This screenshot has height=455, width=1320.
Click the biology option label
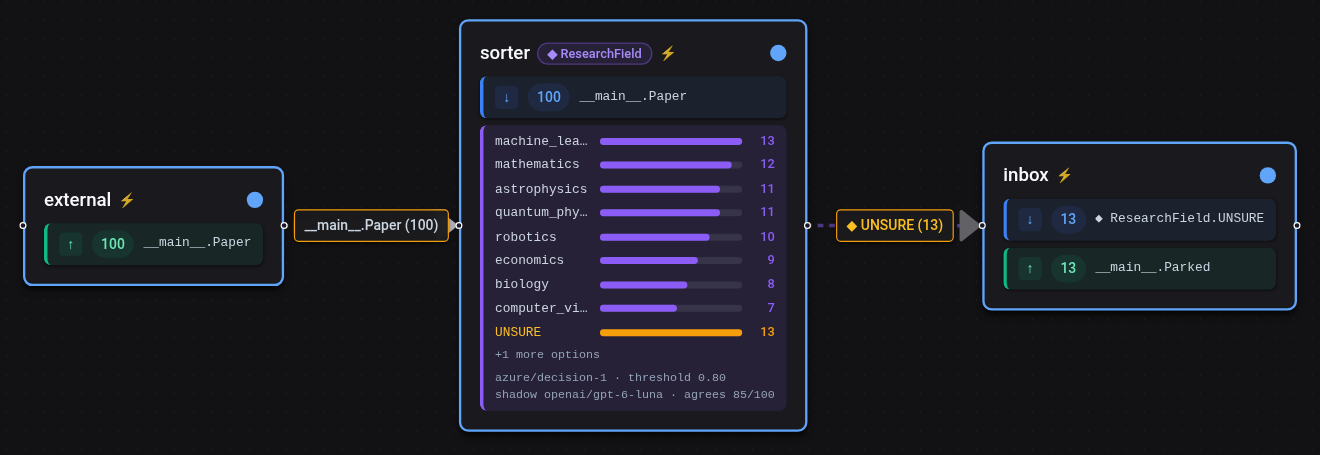pyautogui.click(x=522, y=284)
